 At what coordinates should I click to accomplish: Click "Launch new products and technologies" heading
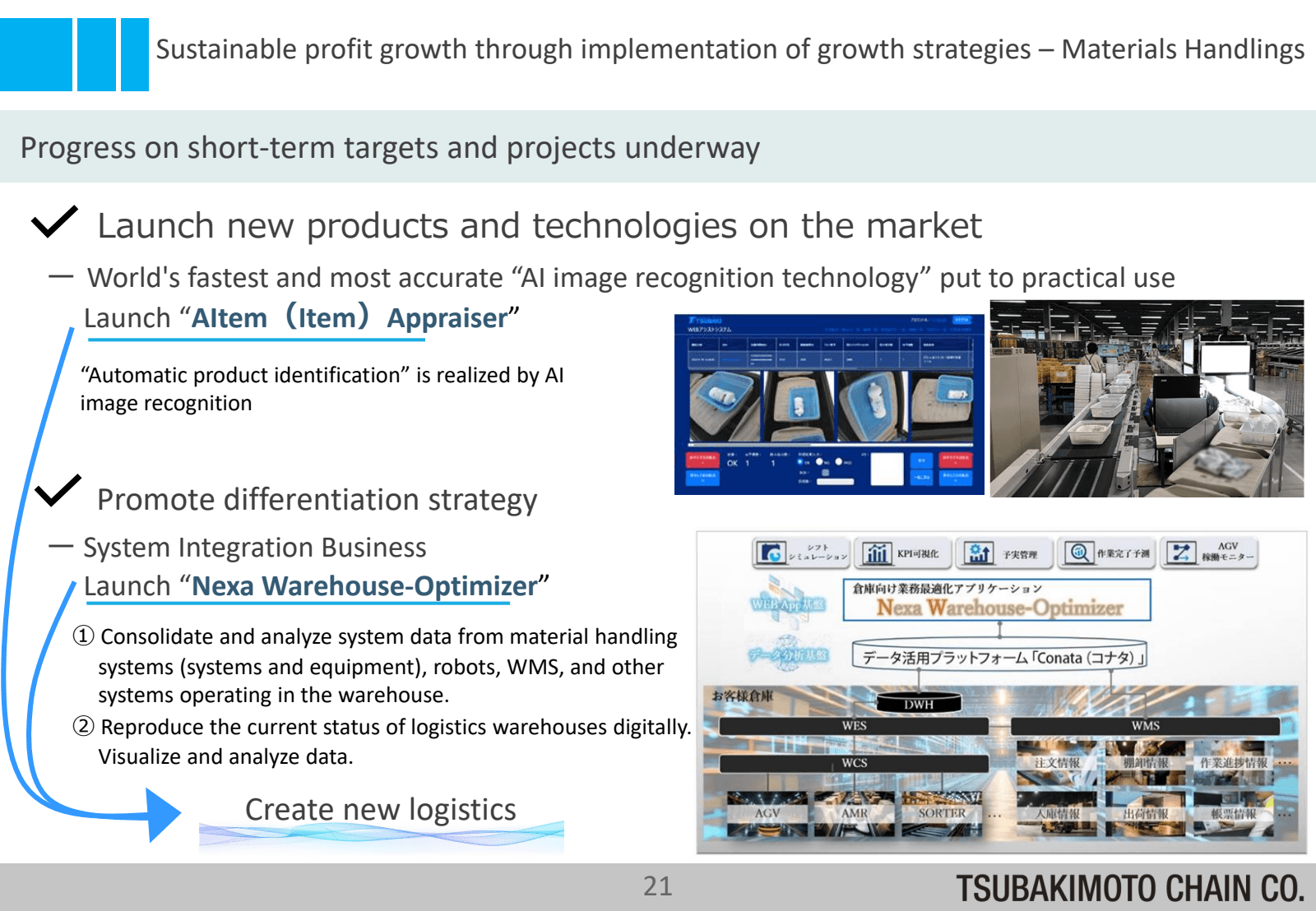coord(540,226)
